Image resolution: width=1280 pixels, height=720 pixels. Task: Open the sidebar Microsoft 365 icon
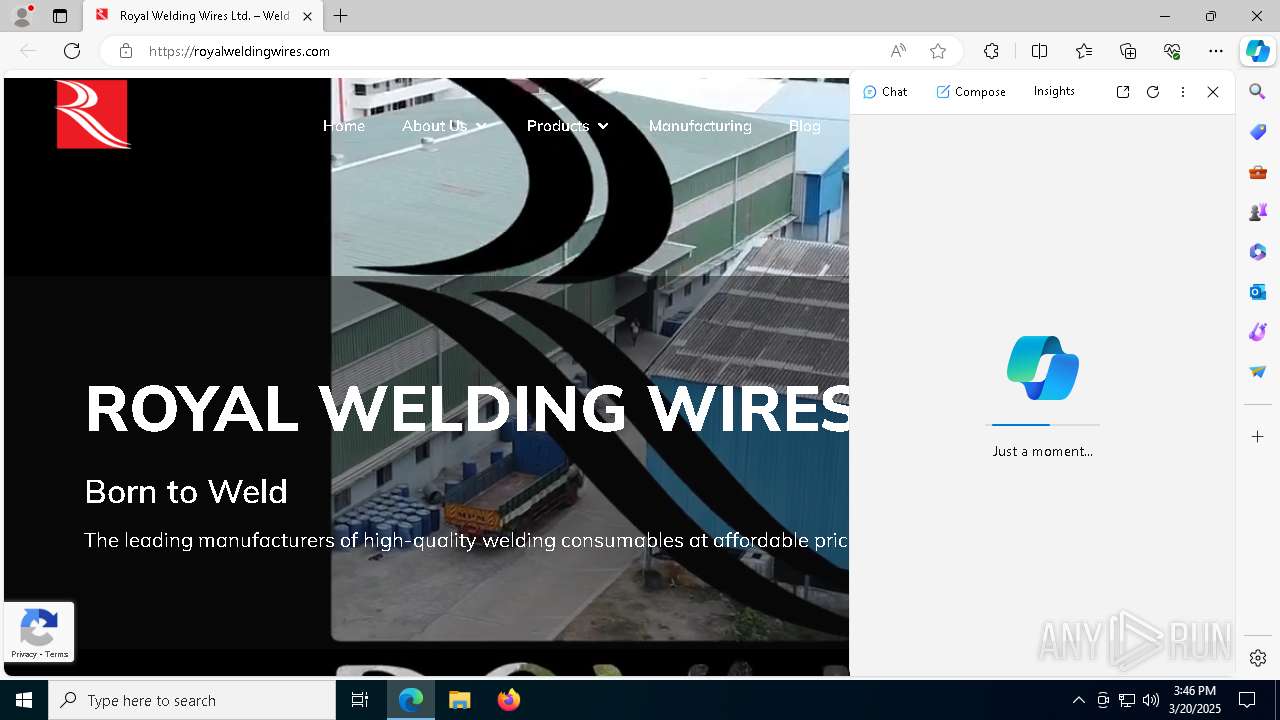tap(1258, 252)
